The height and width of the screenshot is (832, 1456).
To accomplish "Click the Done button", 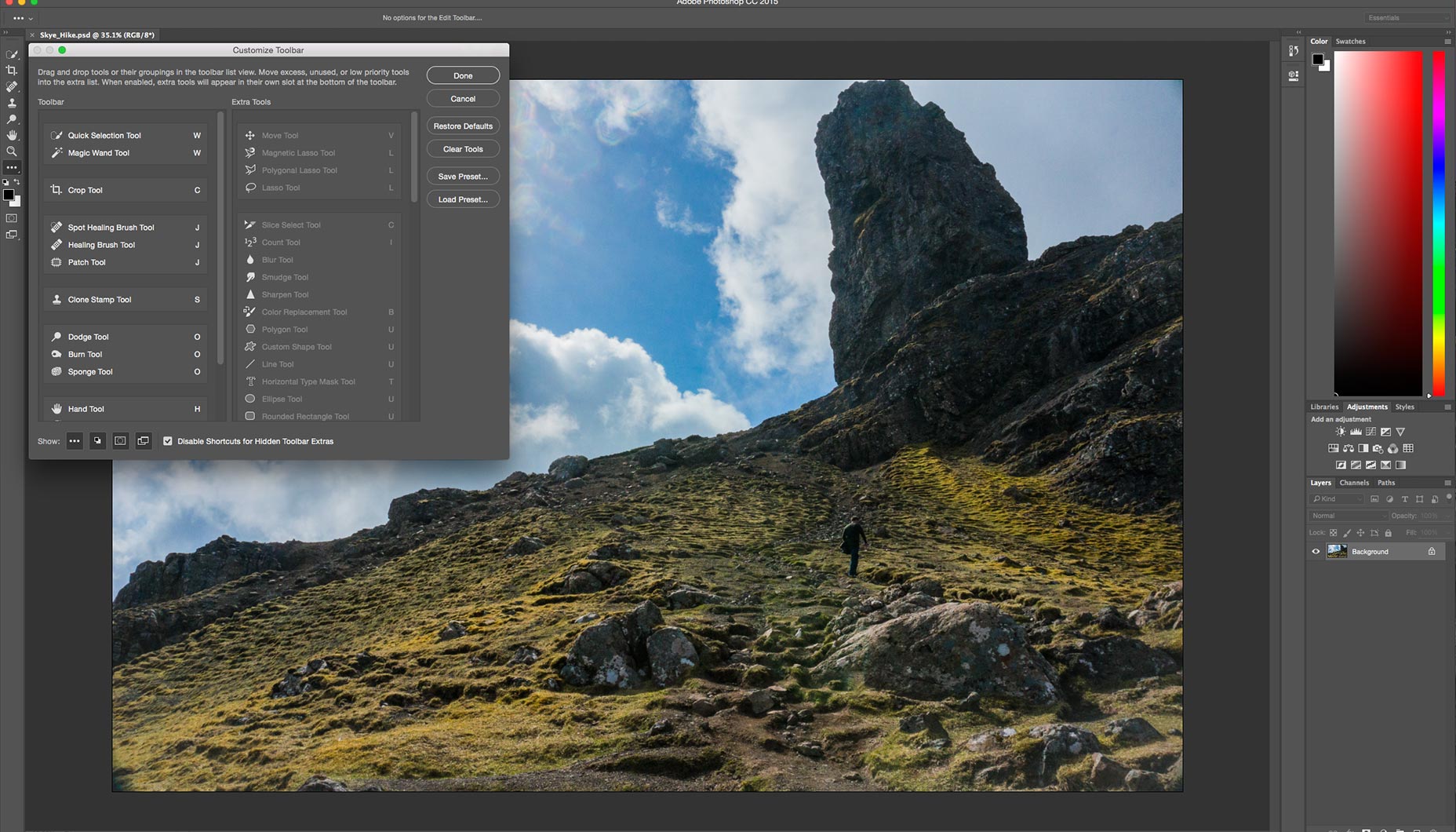I will pos(463,76).
